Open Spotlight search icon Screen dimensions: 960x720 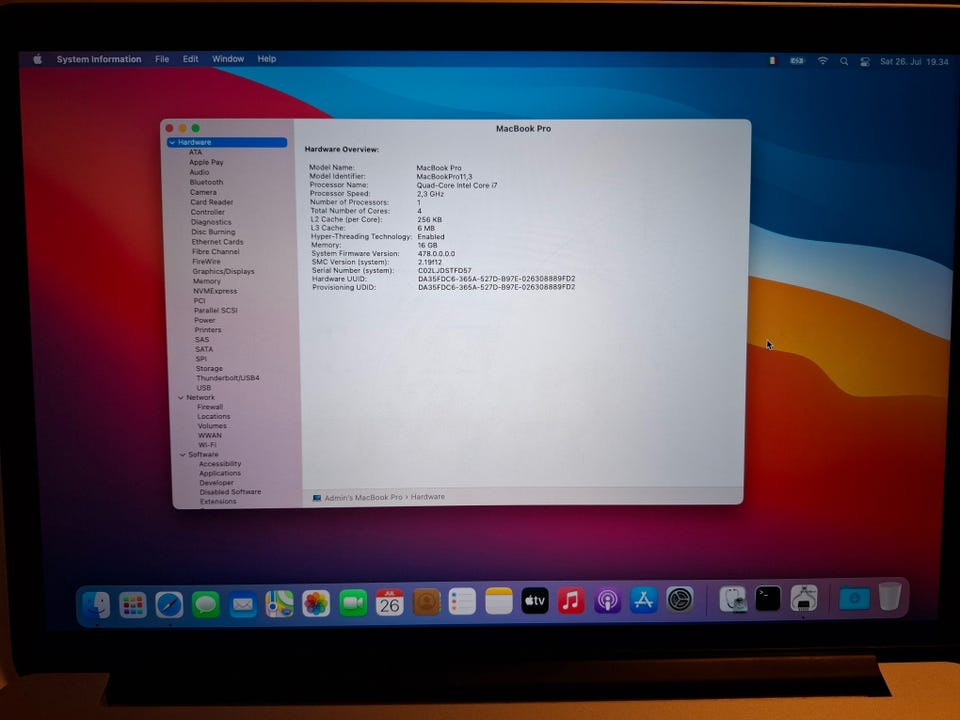[844, 61]
